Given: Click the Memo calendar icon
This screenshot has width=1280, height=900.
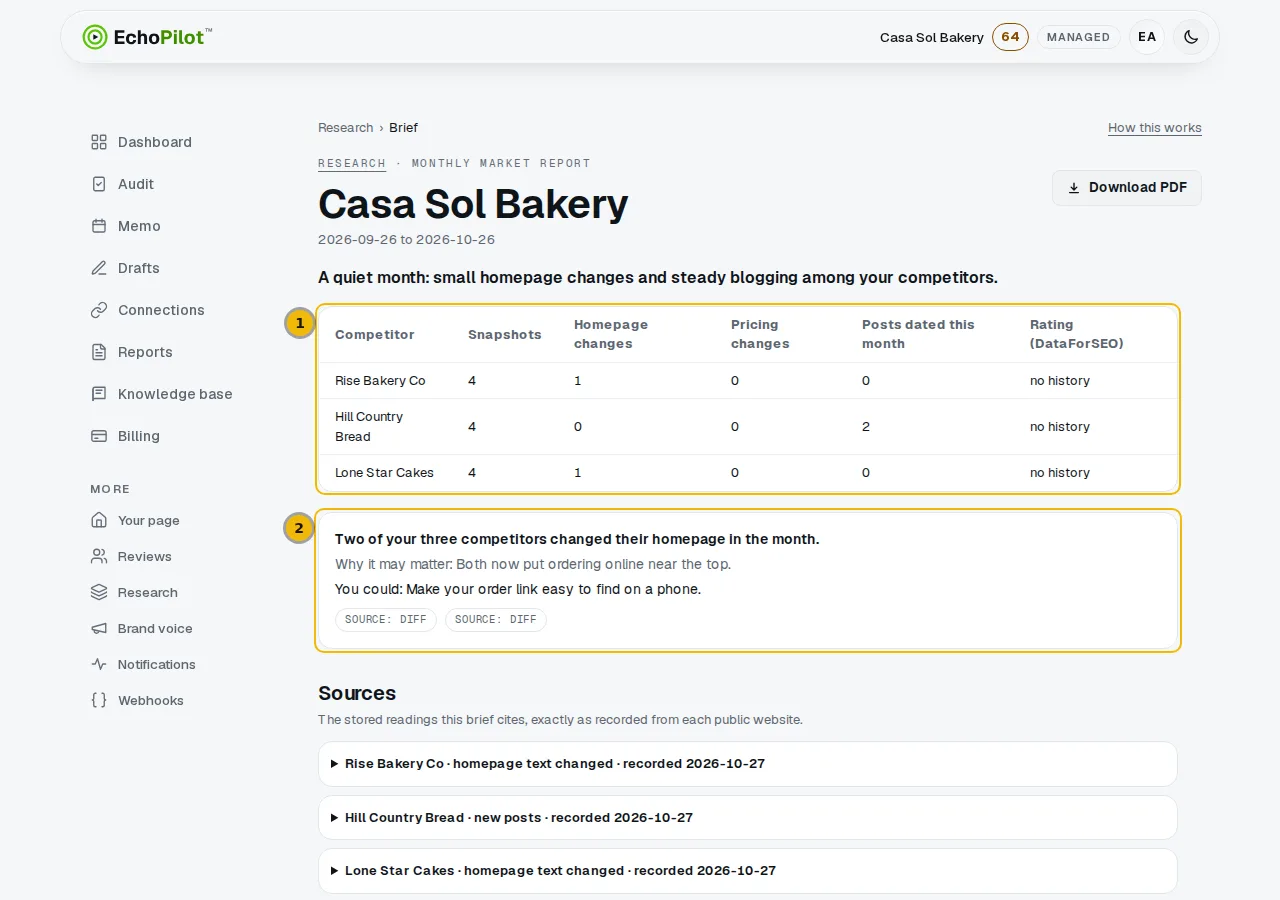Looking at the screenshot, I should (99, 226).
